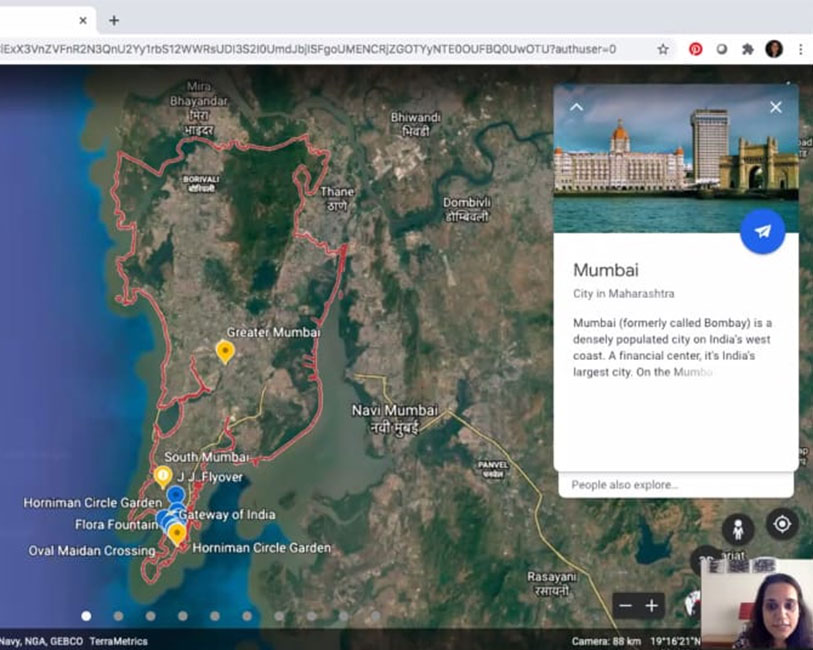Go to the third slide dot

point(150,616)
